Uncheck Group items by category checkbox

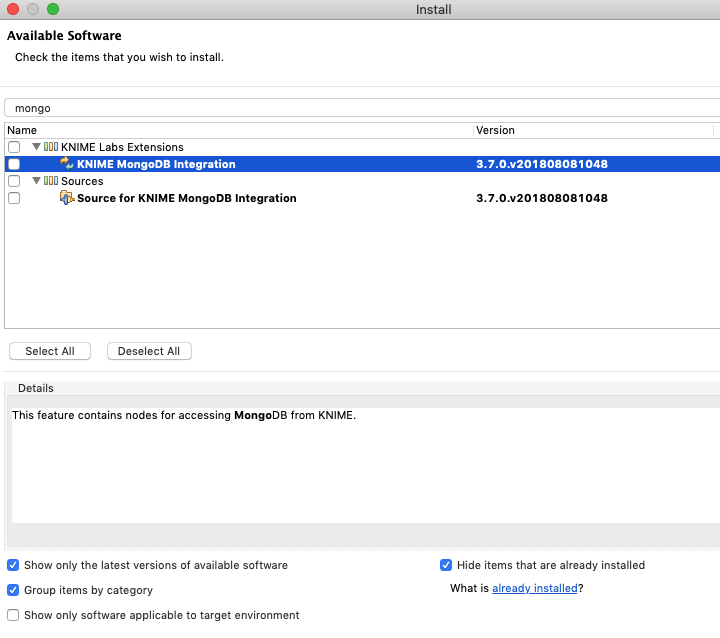(x=13, y=590)
